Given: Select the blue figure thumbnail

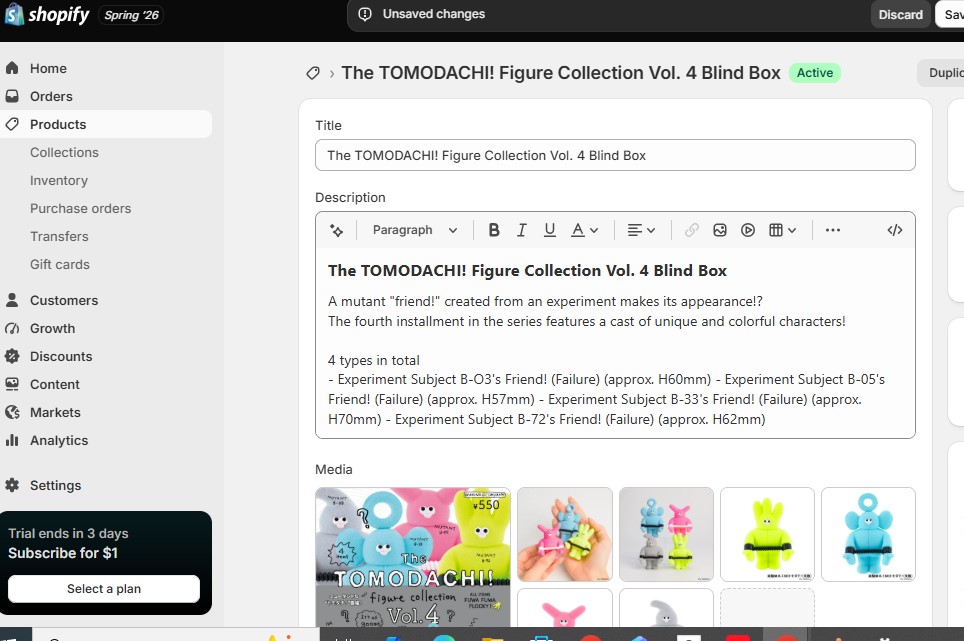Looking at the screenshot, I should (x=868, y=534).
